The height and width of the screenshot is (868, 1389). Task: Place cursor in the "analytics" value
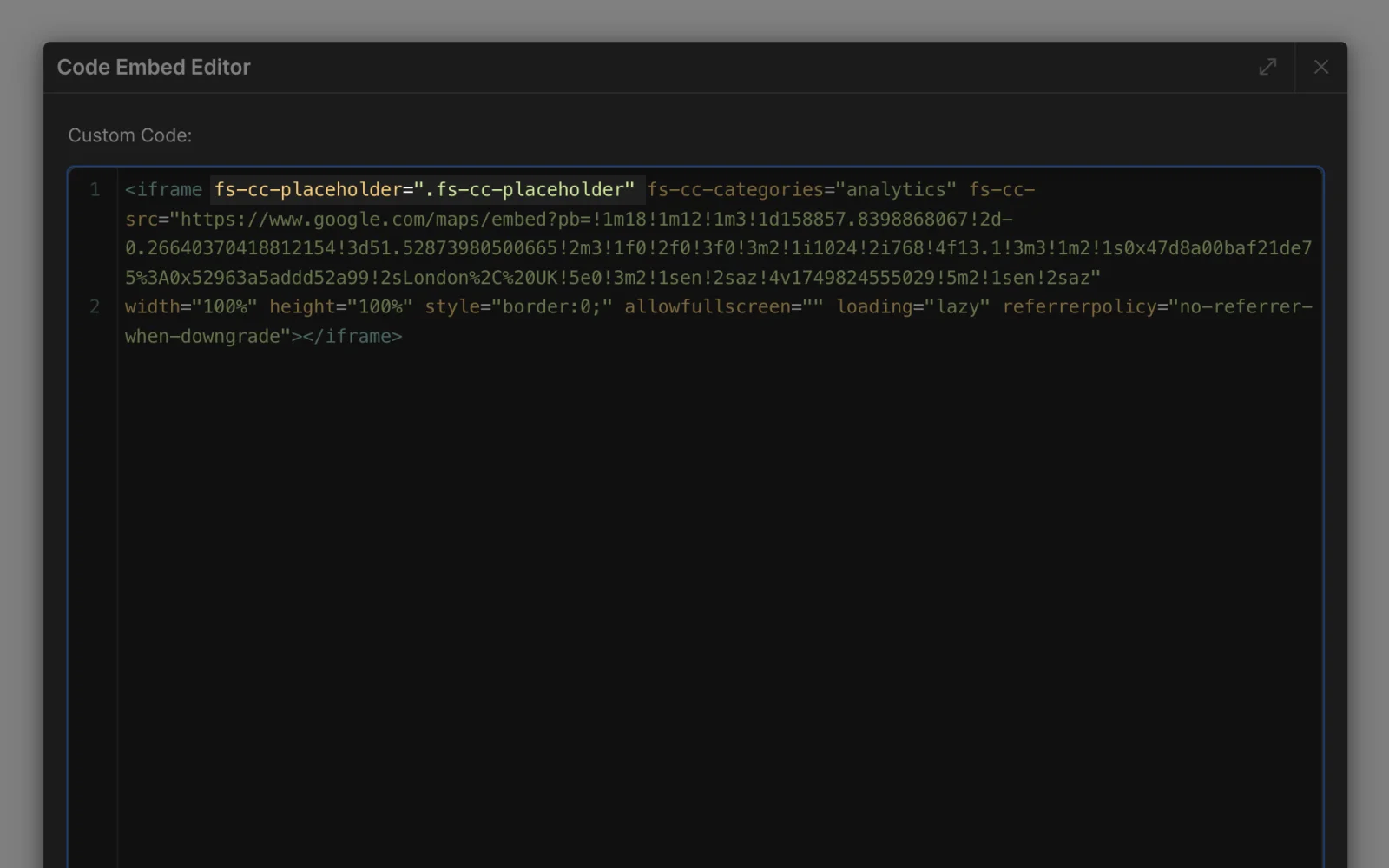[896, 190]
